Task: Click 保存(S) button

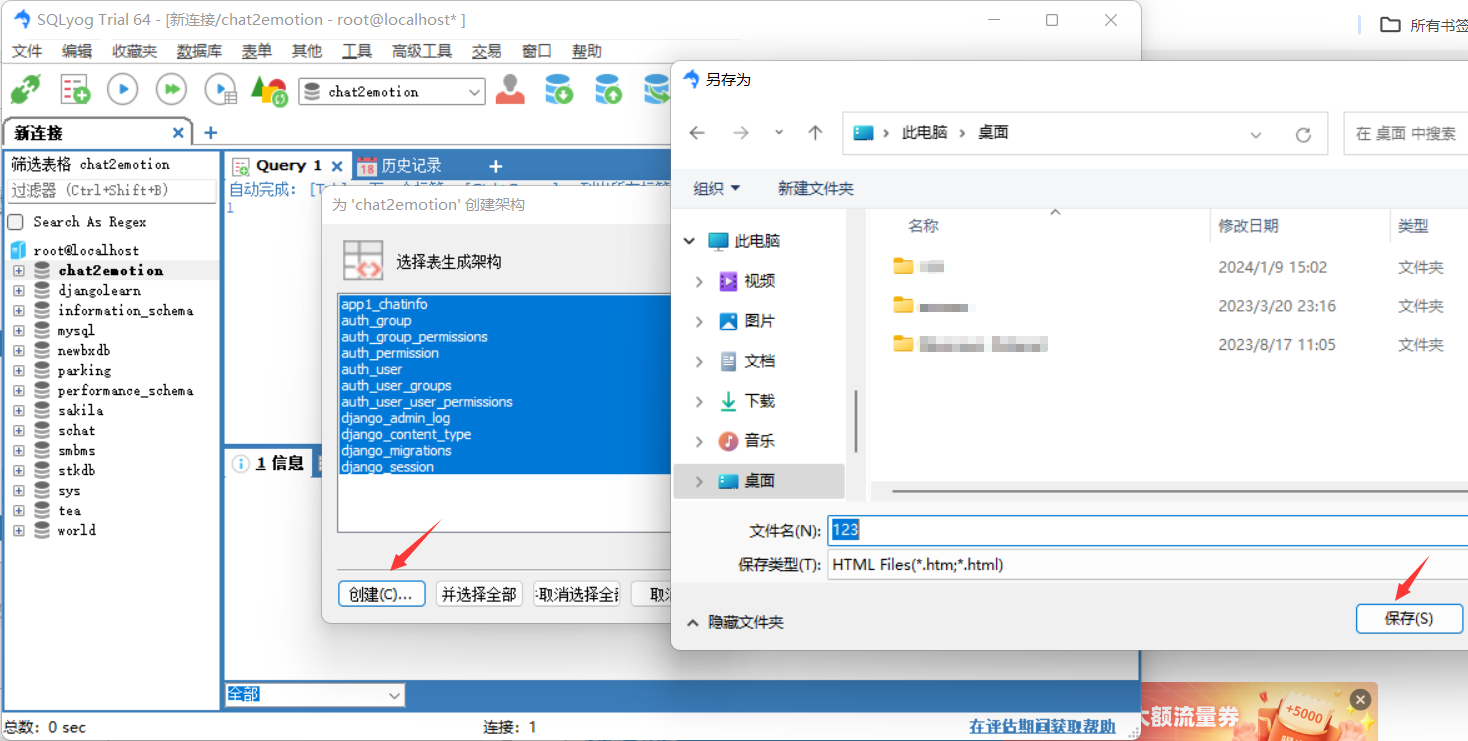Action: click(1409, 618)
